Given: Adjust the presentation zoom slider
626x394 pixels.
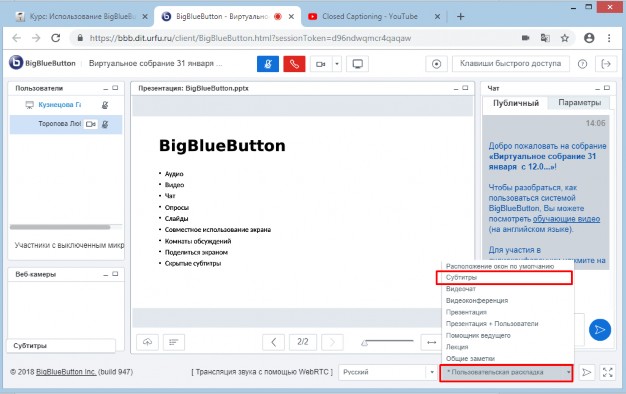Looking at the screenshot, I should click(x=387, y=342).
